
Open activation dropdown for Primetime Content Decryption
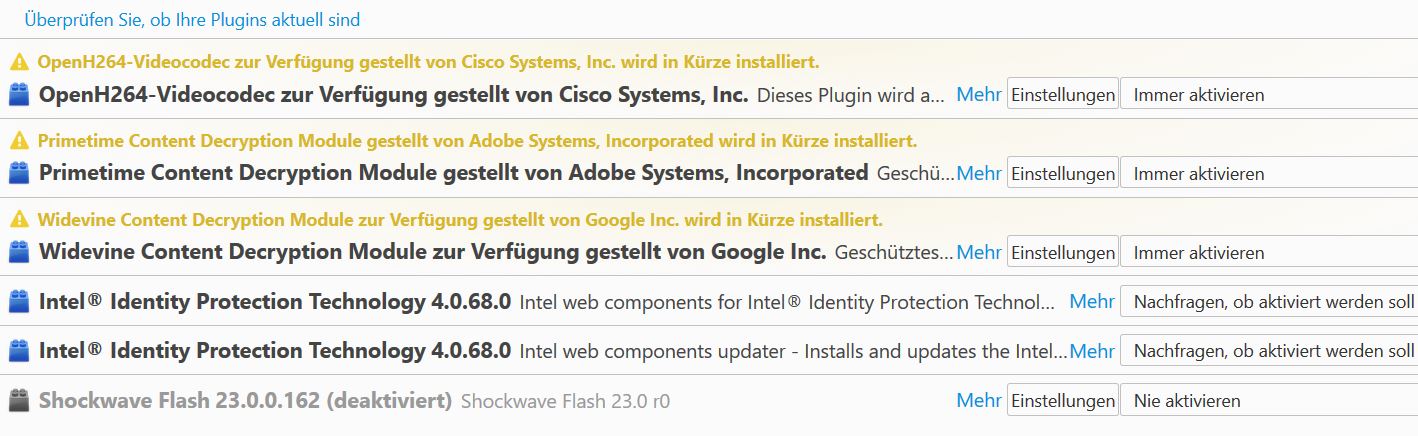click(x=1268, y=173)
